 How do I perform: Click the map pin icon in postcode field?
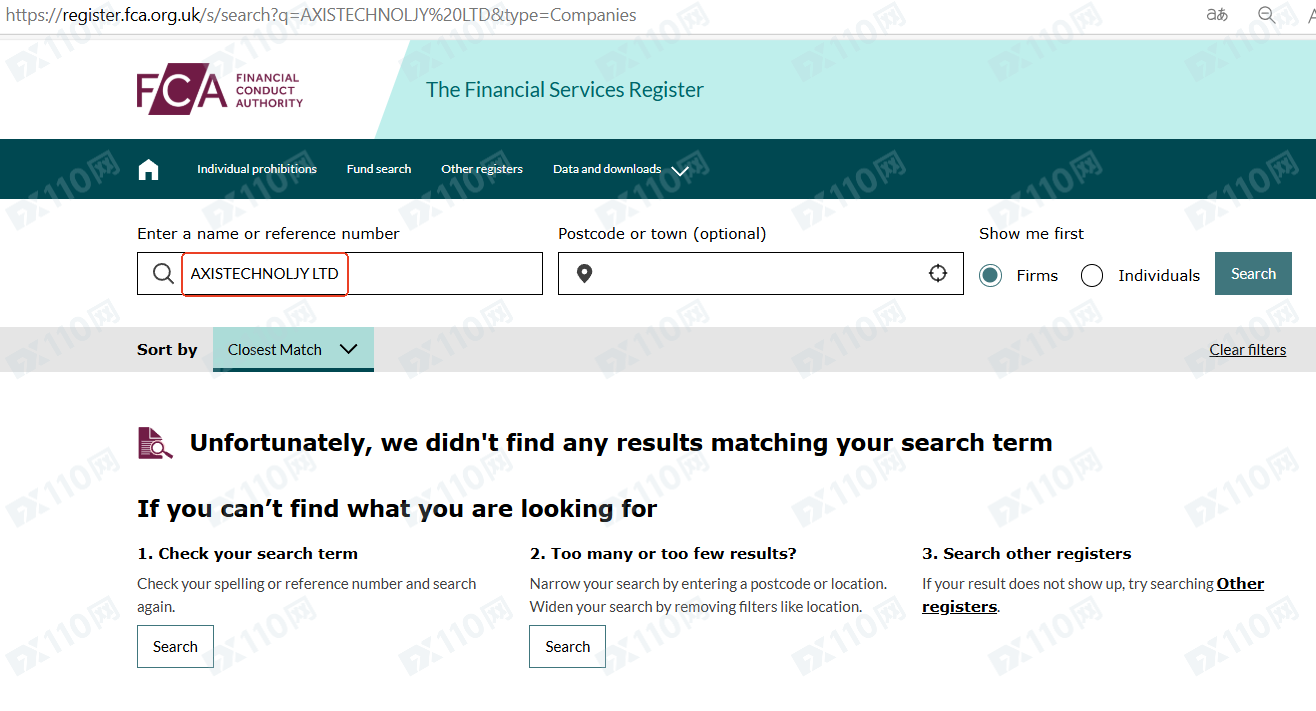click(x=584, y=274)
